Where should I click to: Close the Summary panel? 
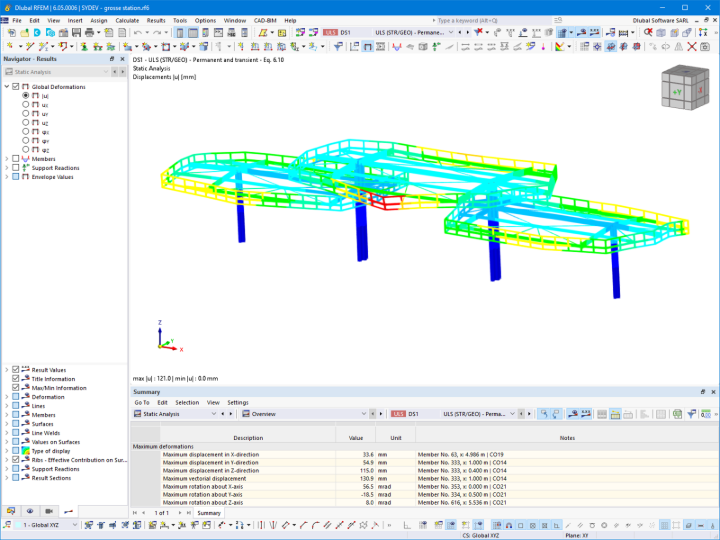[713, 392]
